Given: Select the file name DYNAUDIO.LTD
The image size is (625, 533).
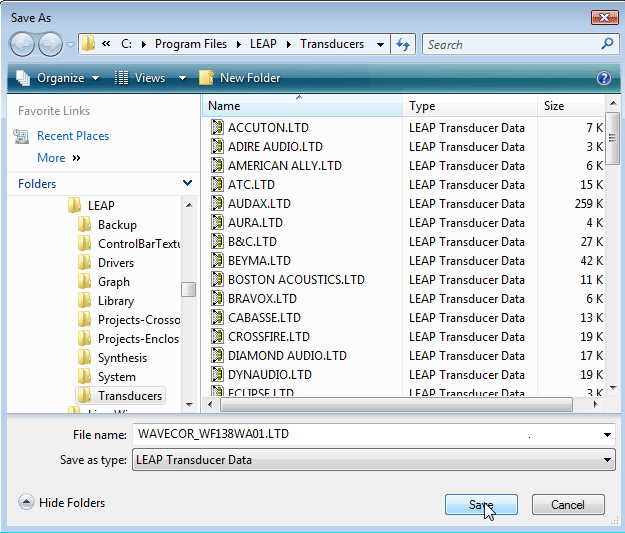Looking at the screenshot, I should (x=269, y=375).
